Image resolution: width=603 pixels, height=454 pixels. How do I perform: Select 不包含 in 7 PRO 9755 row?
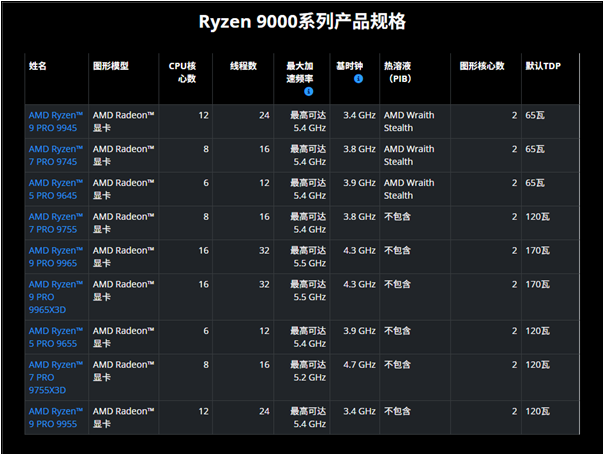[x=397, y=217]
